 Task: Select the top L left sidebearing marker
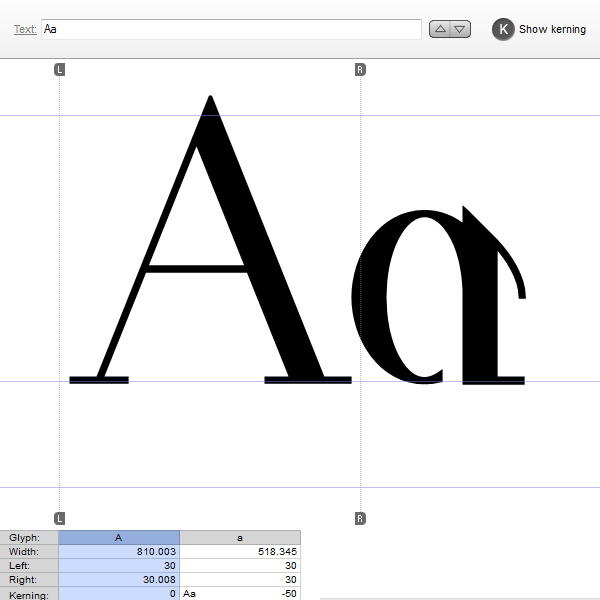pos(59,69)
